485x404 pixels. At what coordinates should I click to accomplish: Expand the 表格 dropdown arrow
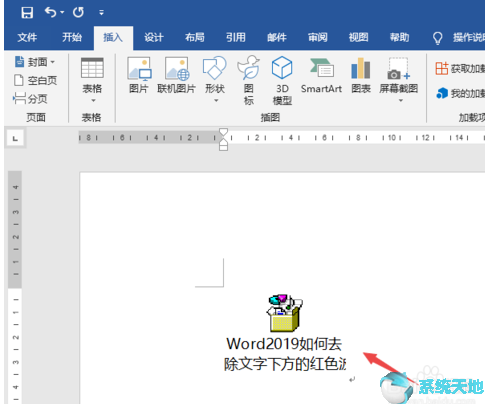(x=93, y=100)
